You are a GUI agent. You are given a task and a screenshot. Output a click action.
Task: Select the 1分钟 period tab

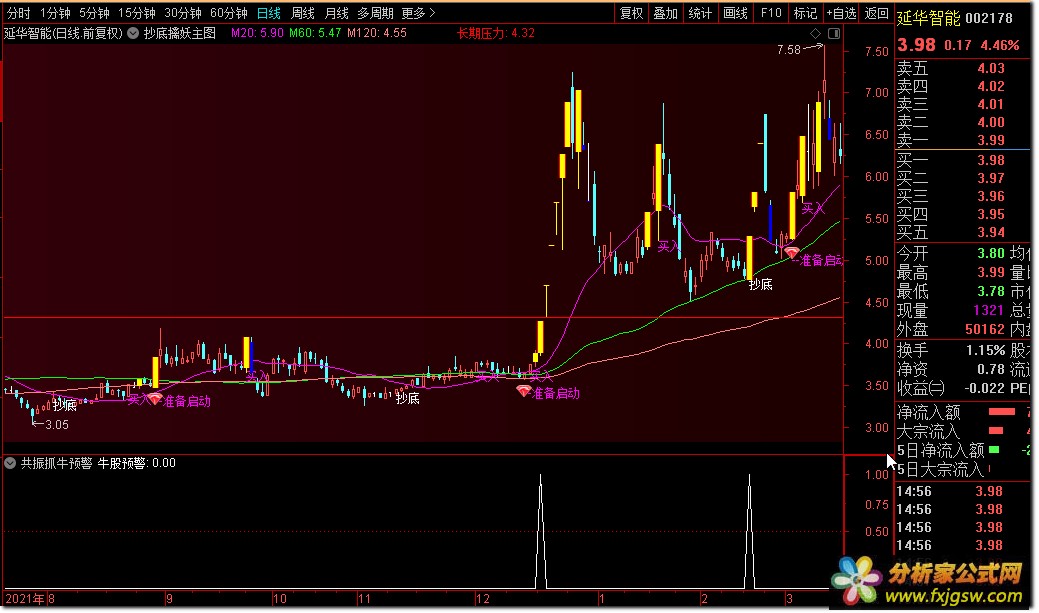(x=55, y=13)
